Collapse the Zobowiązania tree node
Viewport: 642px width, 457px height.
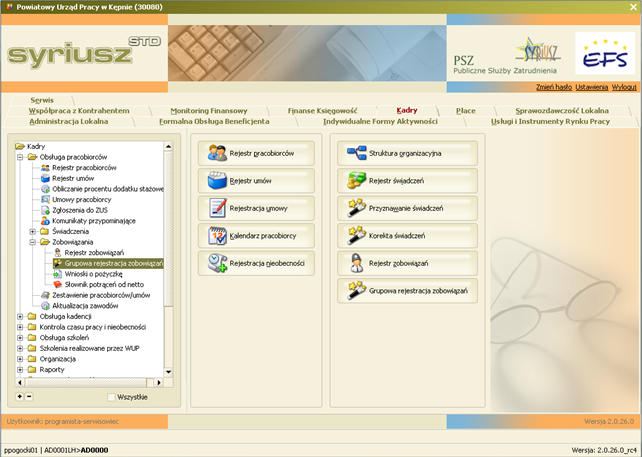pos(32,242)
